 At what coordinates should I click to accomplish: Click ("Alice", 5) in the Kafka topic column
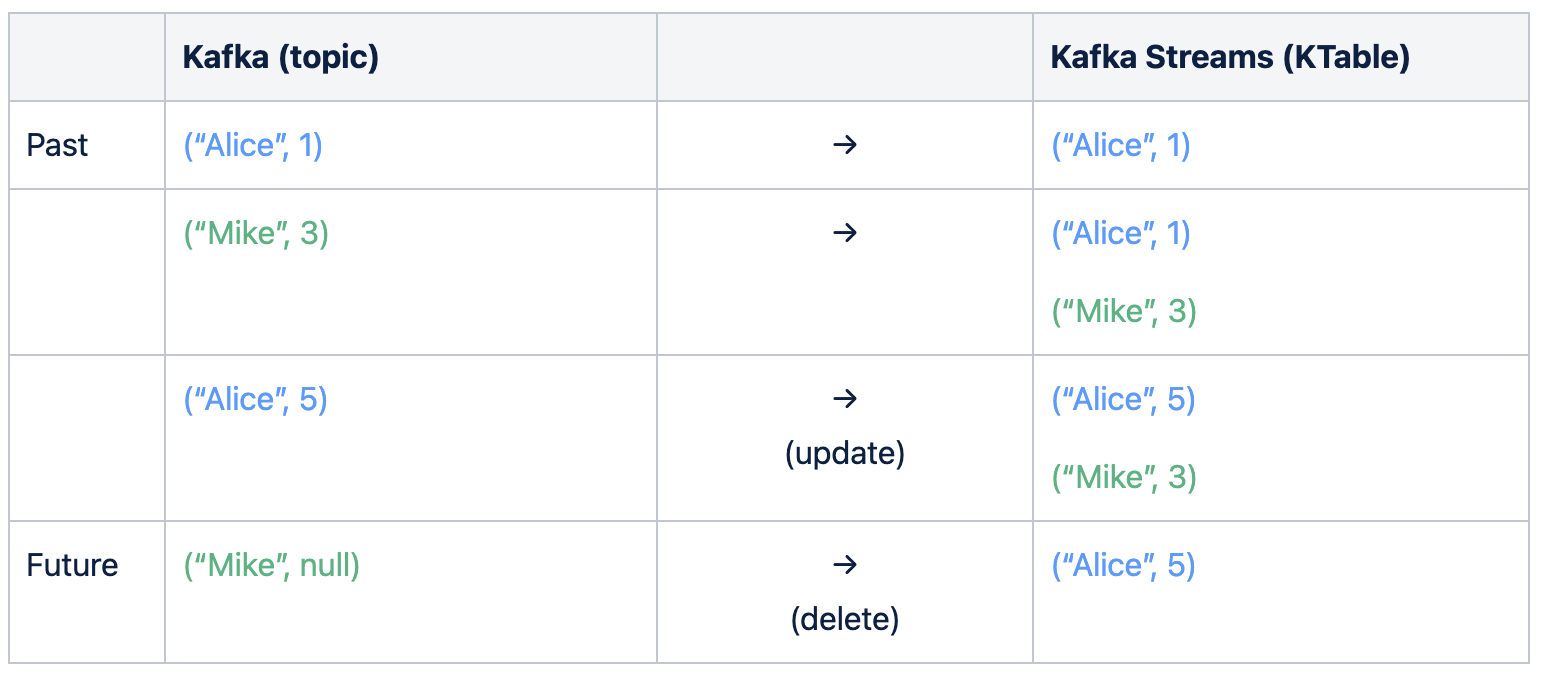(x=255, y=399)
